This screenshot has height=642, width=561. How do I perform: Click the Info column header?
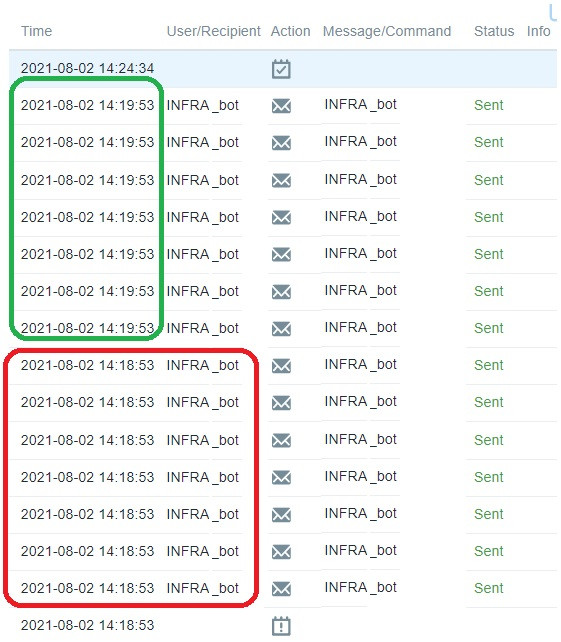538,31
